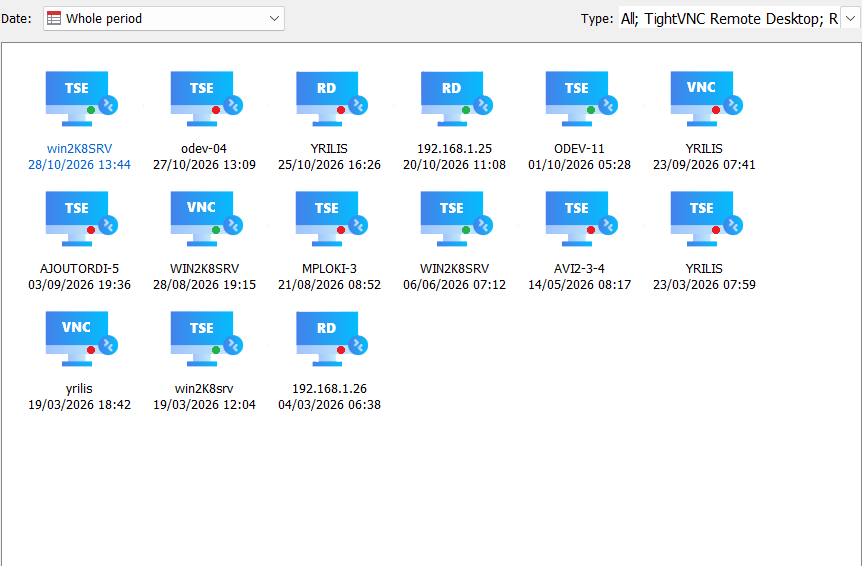The image size is (862, 566).
Task: Open the Date period dropdown
Action: (x=164, y=19)
